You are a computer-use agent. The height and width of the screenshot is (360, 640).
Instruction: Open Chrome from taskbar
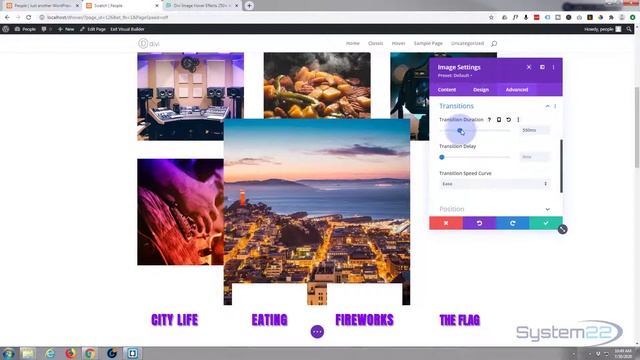point(90,353)
